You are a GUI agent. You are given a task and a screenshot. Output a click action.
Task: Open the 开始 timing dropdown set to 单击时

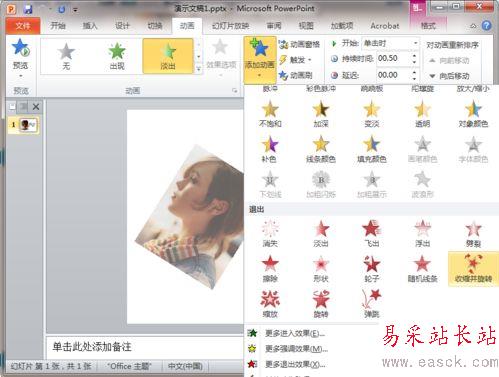pyautogui.click(x=390, y=43)
